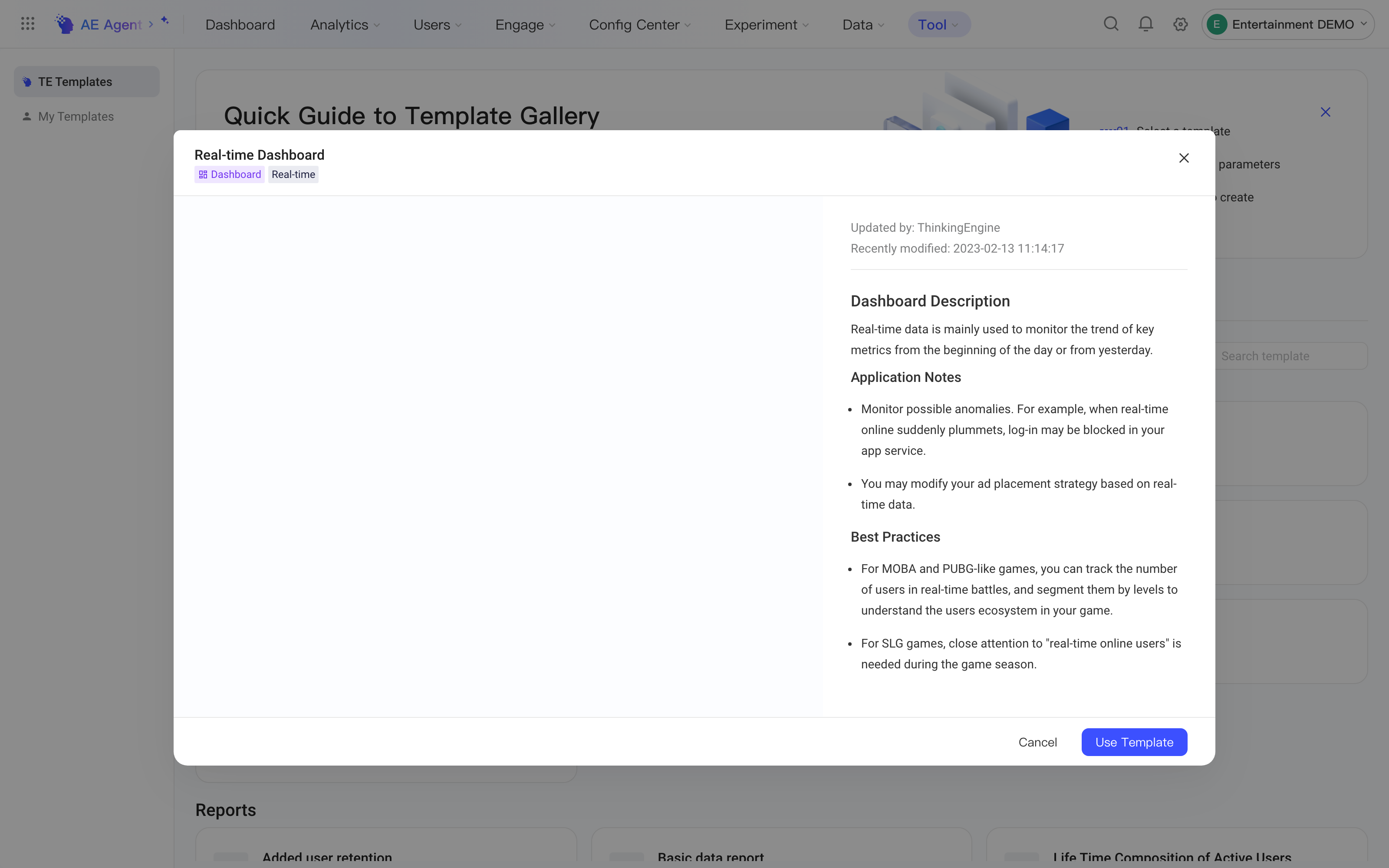Image resolution: width=1389 pixels, height=868 pixels.
Task: Open the apps grid launcher icon
Action: coord(27,24)
